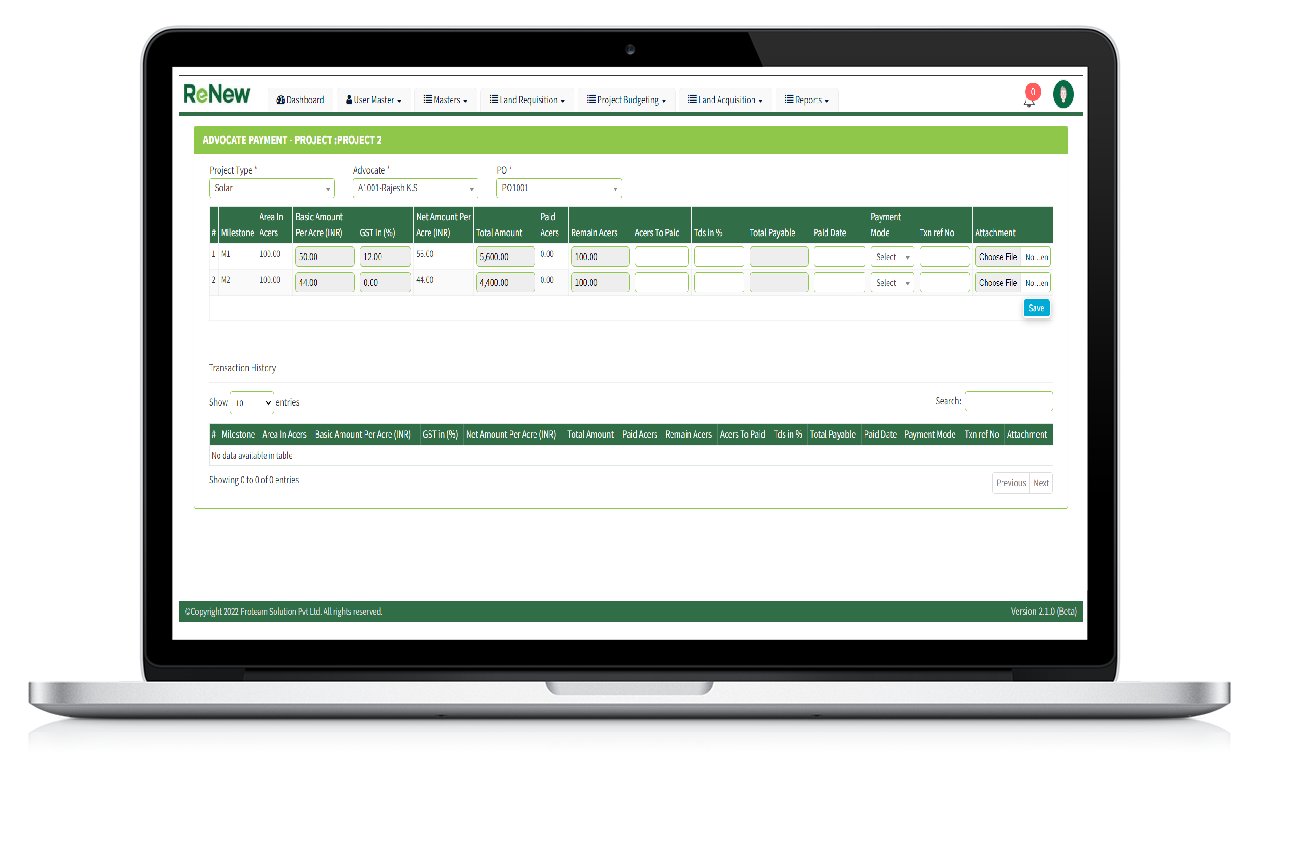Click the transaction history Search field
Image resolution: width=1304 pixels, height=866 pixels.
pyautogui.click(x=1008, y=401)
